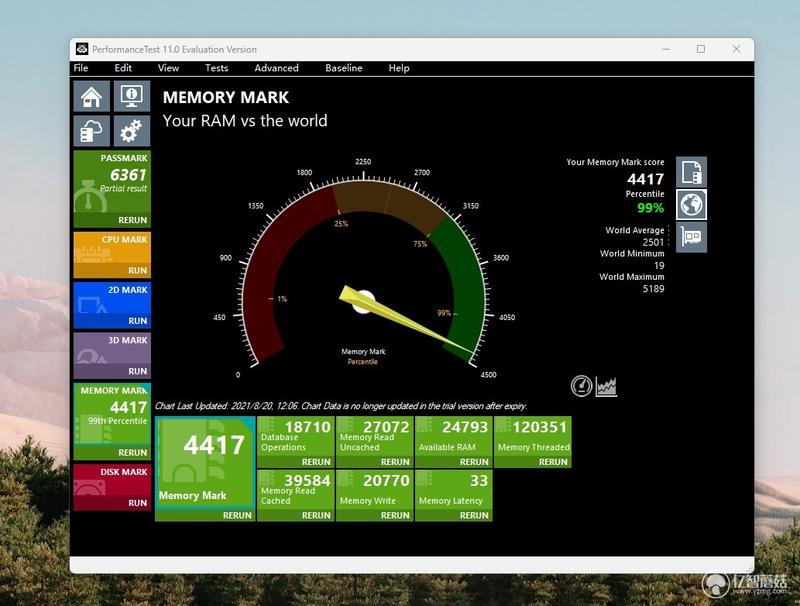Viewport: 800px width, 606px height.
Task: Click the save results document icon
Action: (691, 172)
